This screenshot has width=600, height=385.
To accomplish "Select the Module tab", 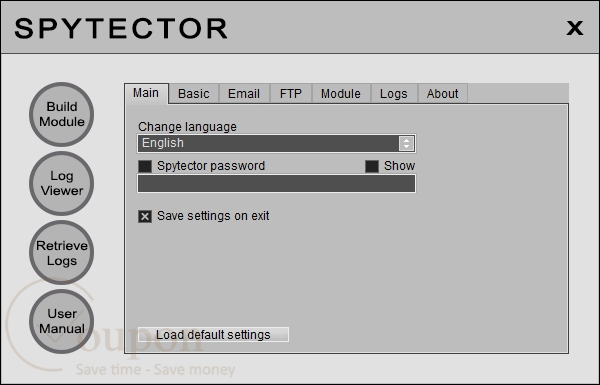I will pyautogui.click(x=341, y=94).
